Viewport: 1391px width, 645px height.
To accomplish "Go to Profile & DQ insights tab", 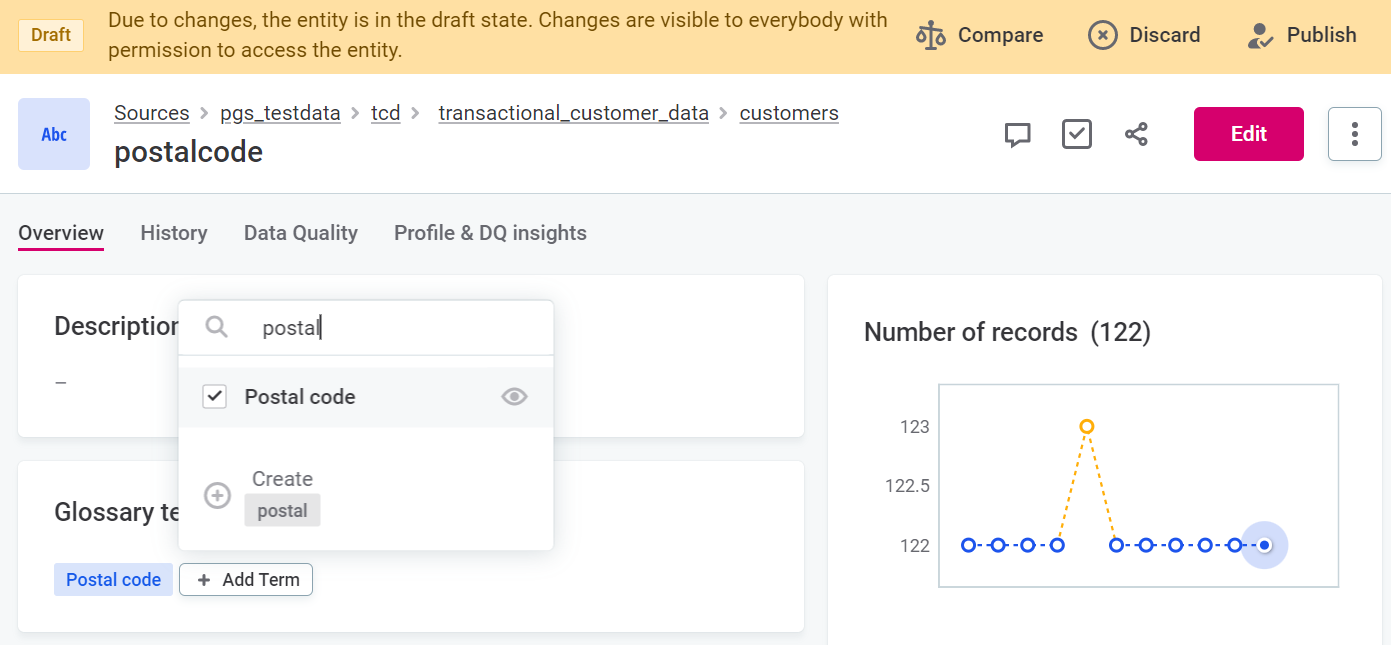I will [x=490, y=233].
